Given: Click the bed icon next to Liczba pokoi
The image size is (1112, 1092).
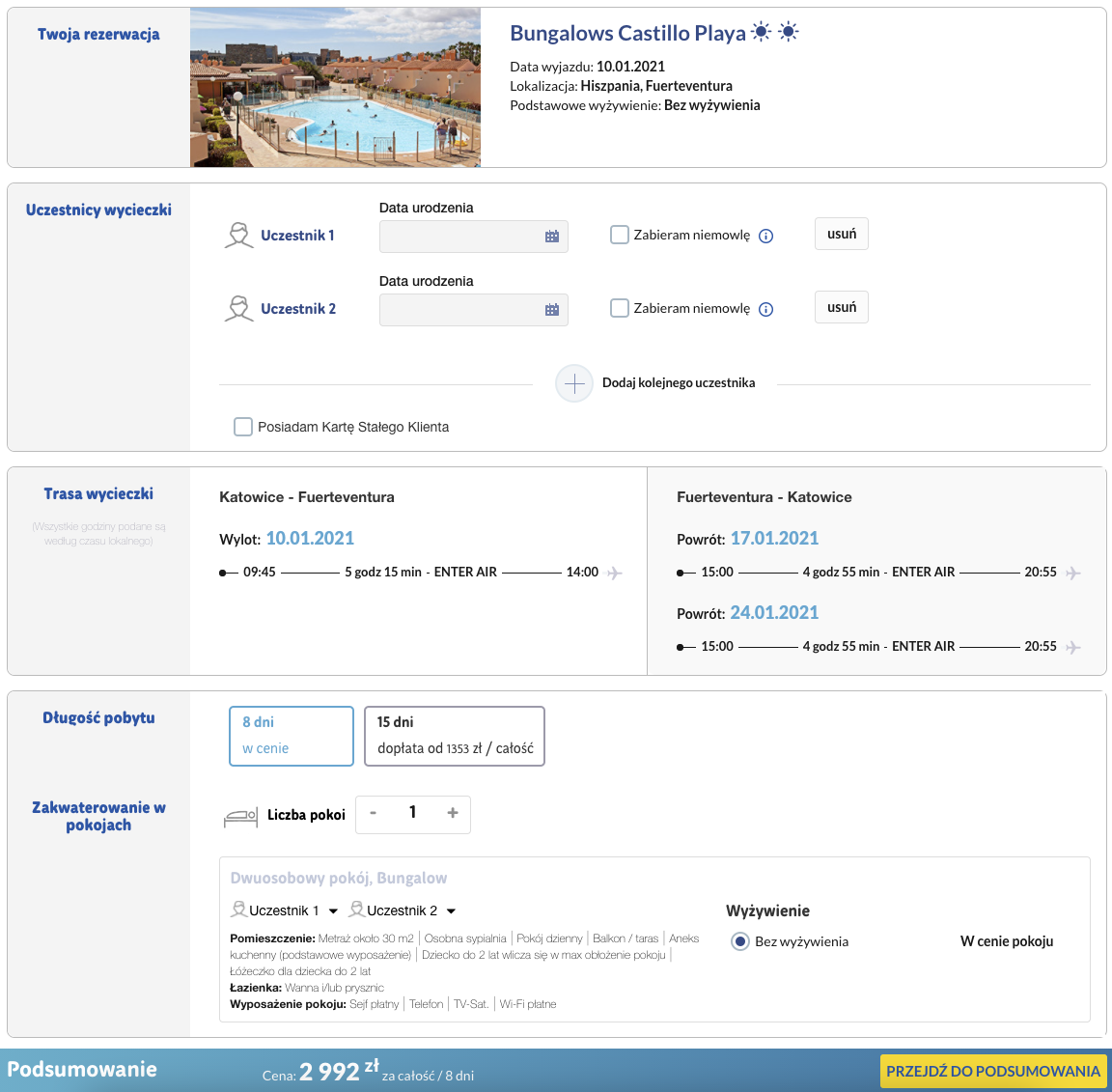Looking at the screenshot, I should [240, 818].
